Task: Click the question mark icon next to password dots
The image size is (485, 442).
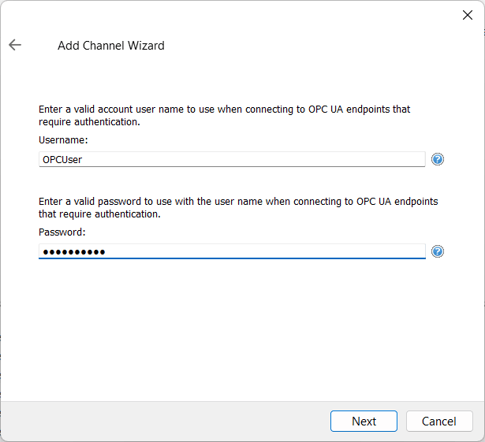Action: (437, 251)
